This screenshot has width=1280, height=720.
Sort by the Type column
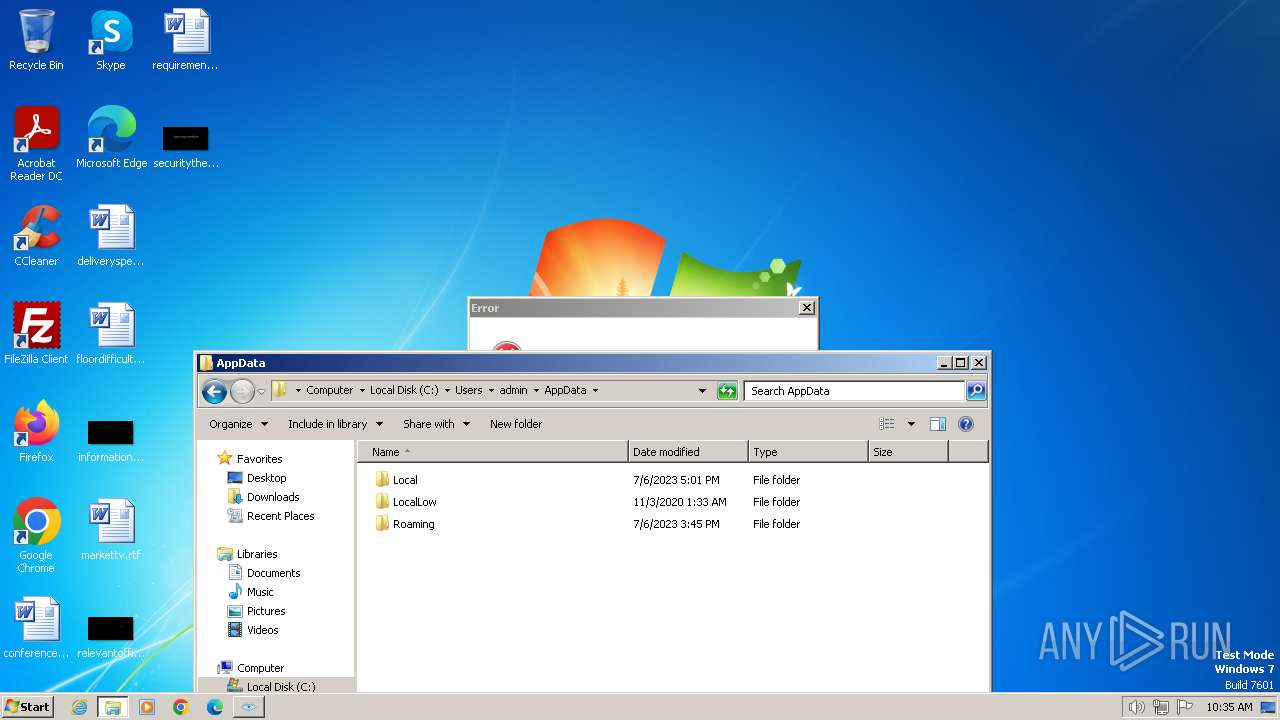808,452
